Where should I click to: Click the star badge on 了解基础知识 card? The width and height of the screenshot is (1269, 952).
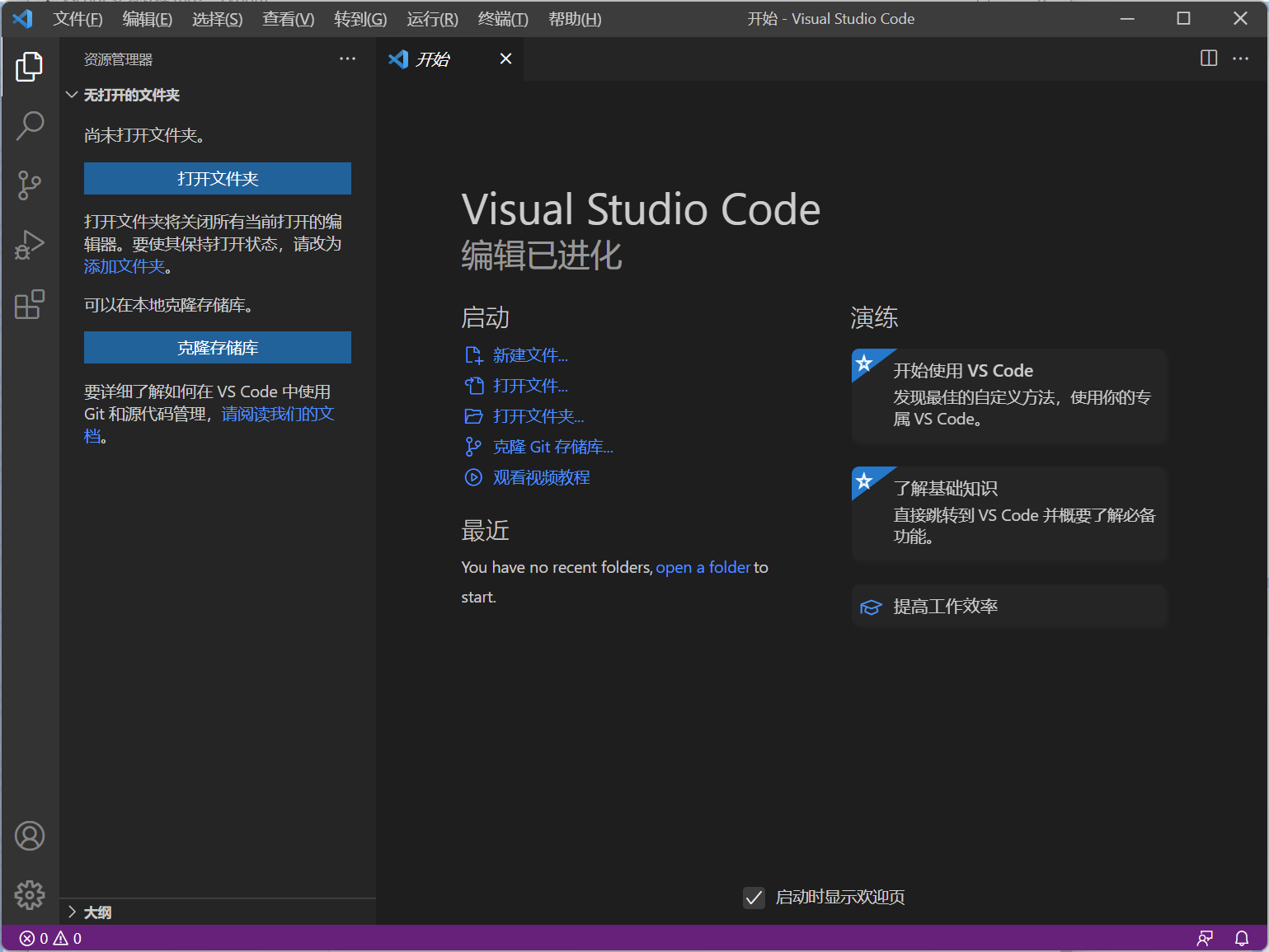(x=864, y=481)
